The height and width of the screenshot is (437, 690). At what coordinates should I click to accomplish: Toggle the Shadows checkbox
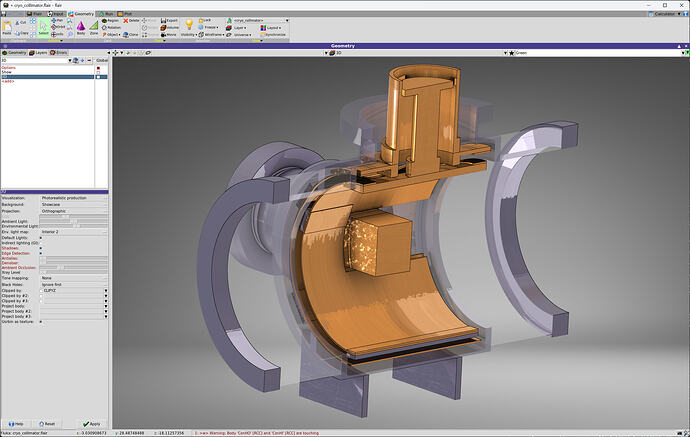(x=41, y=248)
